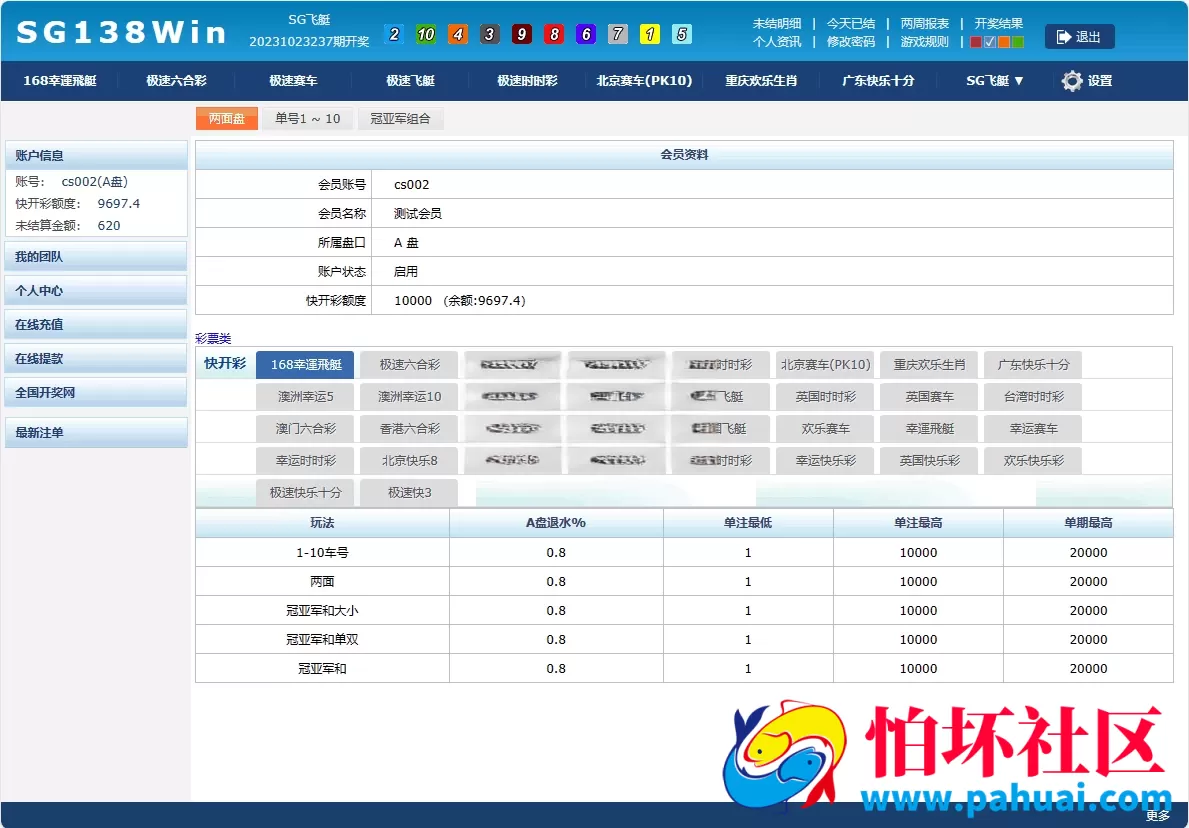
Task: Select 北京赛车(PK10) lottery type button
Action: 825,365
